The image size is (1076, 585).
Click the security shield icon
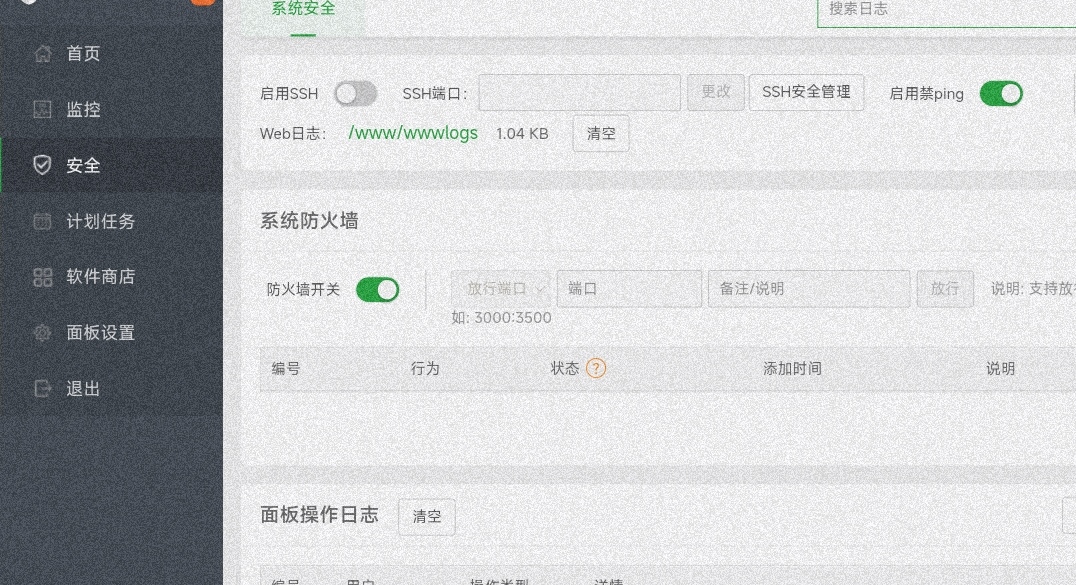tap(42, 166)
